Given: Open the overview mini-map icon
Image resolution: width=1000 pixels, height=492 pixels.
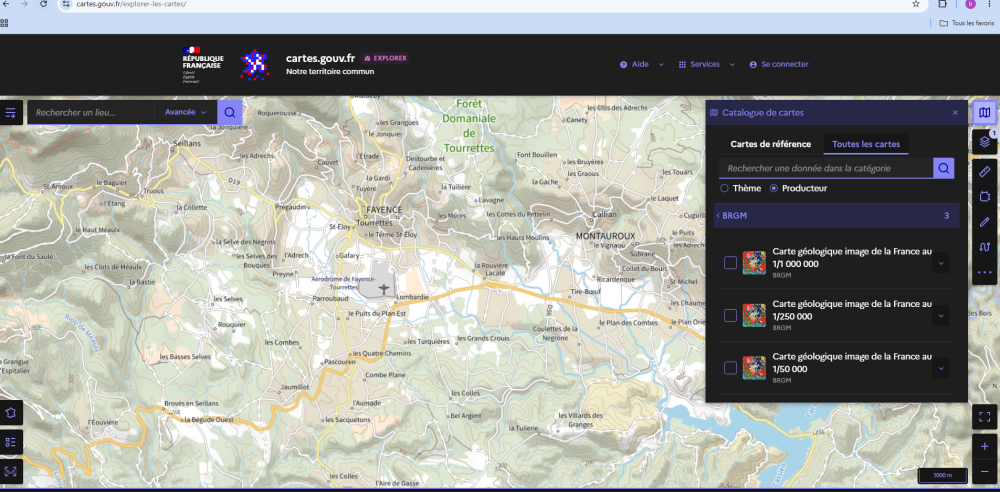Looking at the screenshot, I should point(11,472).
